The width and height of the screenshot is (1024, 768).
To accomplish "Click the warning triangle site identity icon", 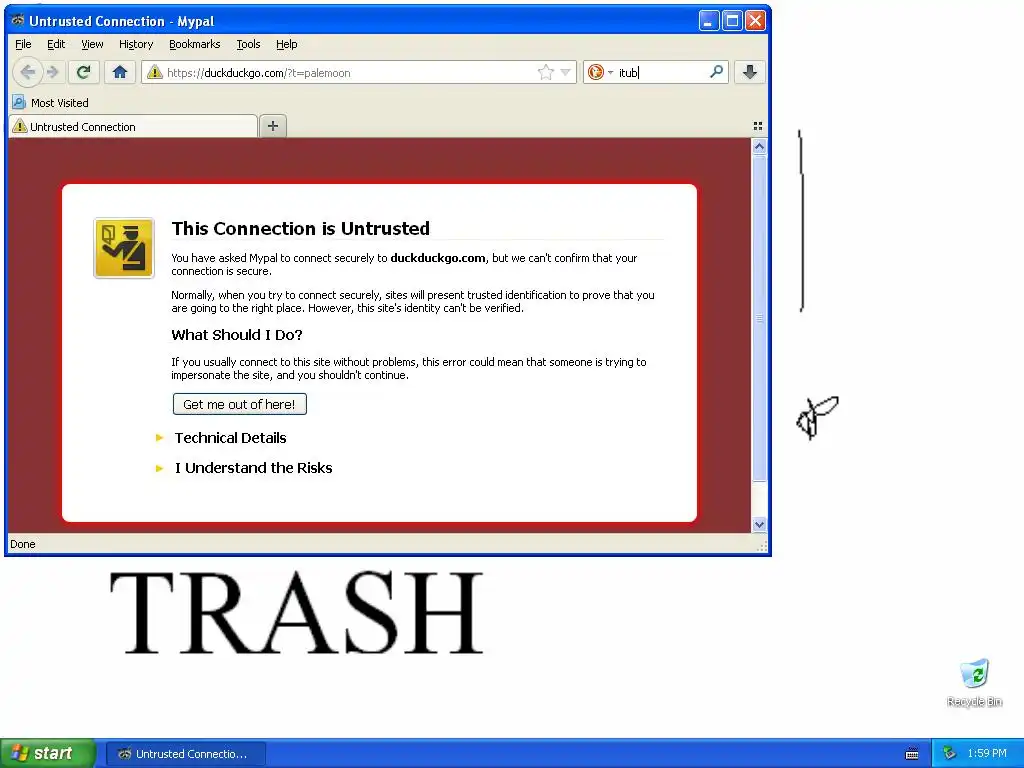I will coord(155,72).
